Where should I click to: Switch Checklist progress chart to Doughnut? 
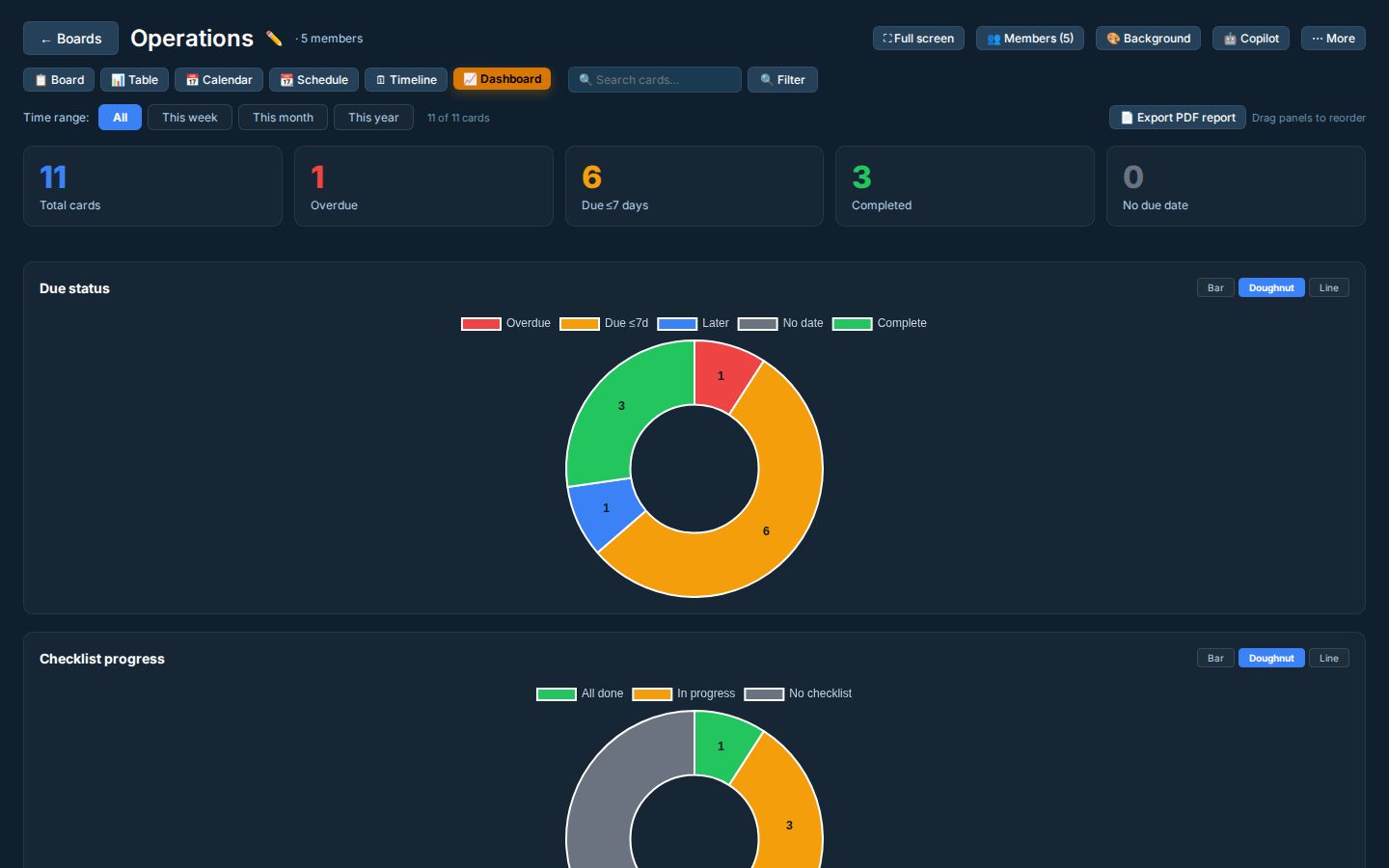click(1271, 658)
